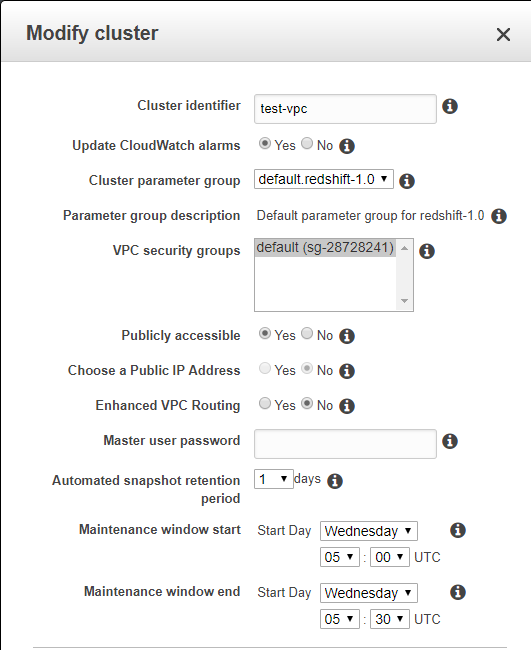Show info for Maintenance window start
The height and width of the screenshot is (650, 531).
click(458, 530)
